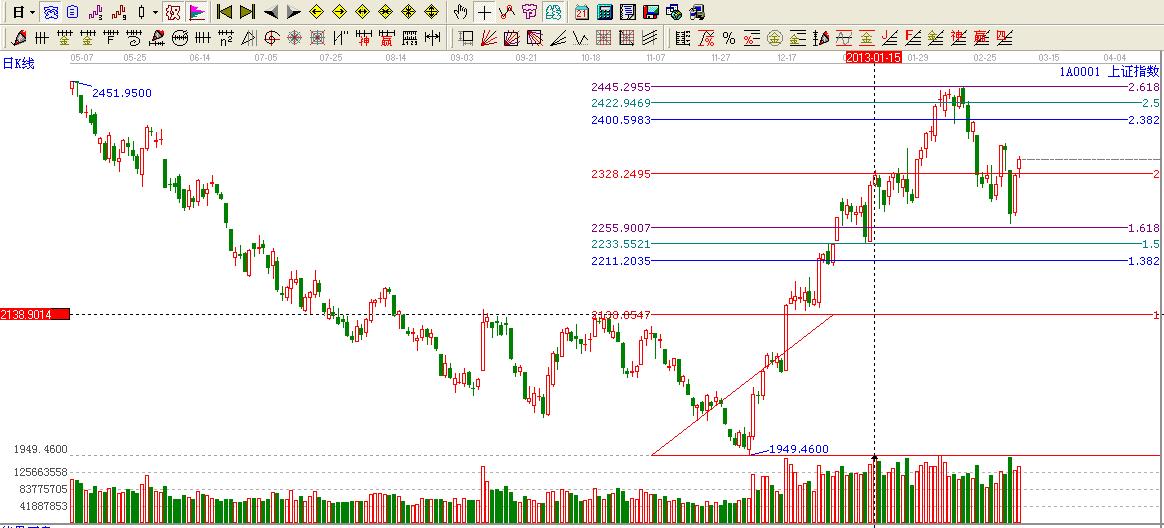Click the 1A0001 上证指数 stock name

tap(1109, 71)
